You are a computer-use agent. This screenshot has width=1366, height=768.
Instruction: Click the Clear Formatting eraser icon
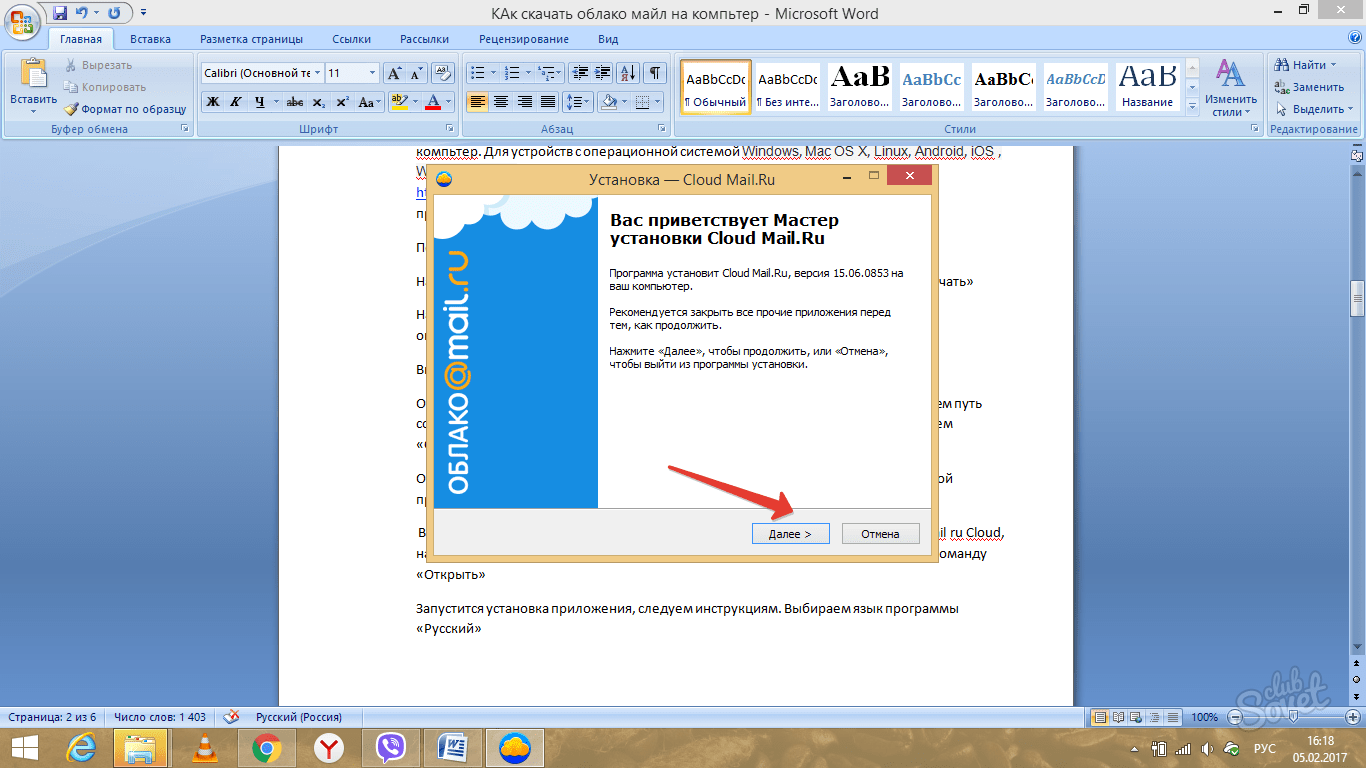tap(444, 73)
